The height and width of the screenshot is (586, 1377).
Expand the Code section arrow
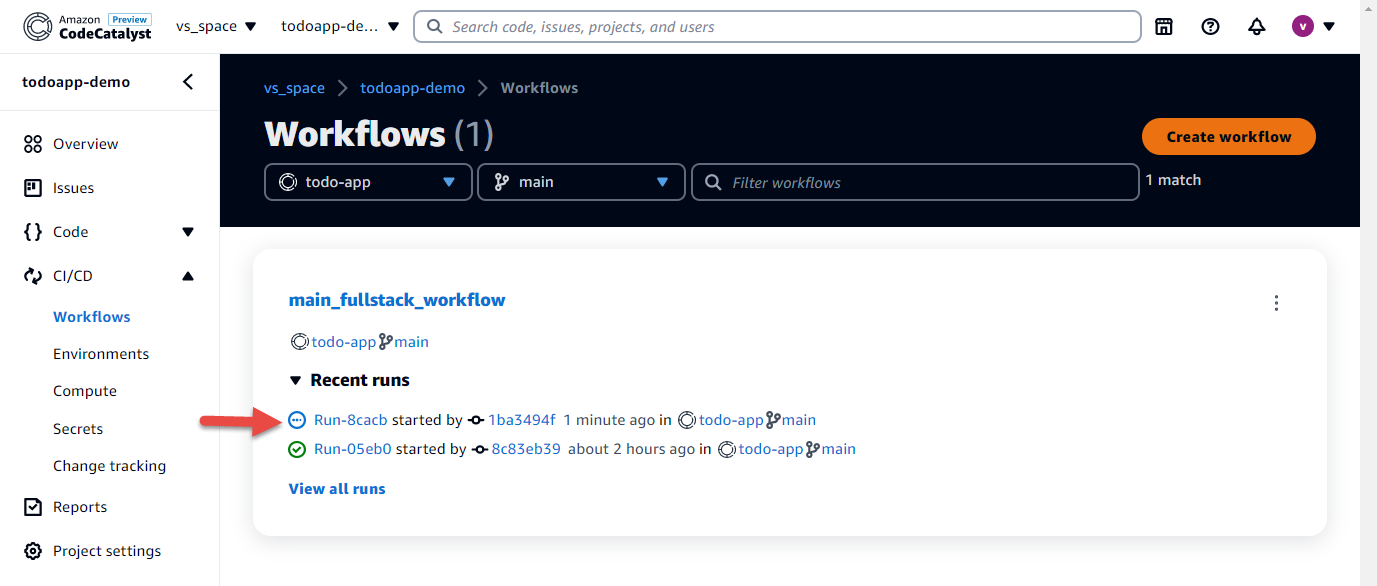[x=188, y=232]
